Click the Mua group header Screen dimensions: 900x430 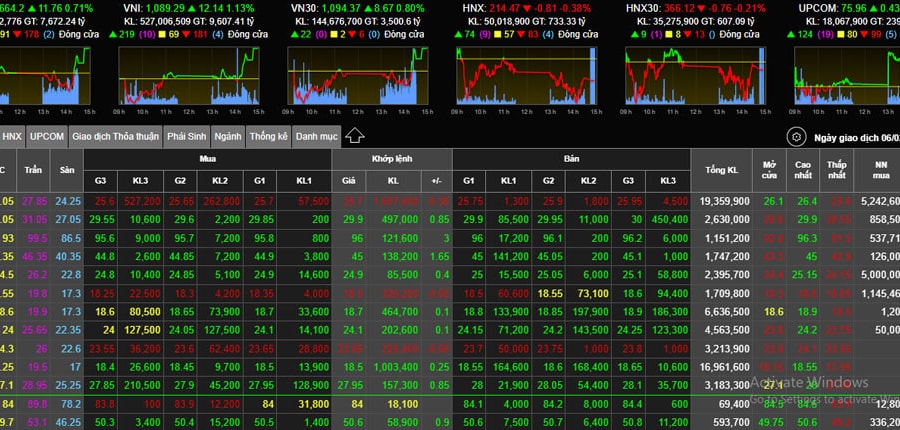point(207,159)
